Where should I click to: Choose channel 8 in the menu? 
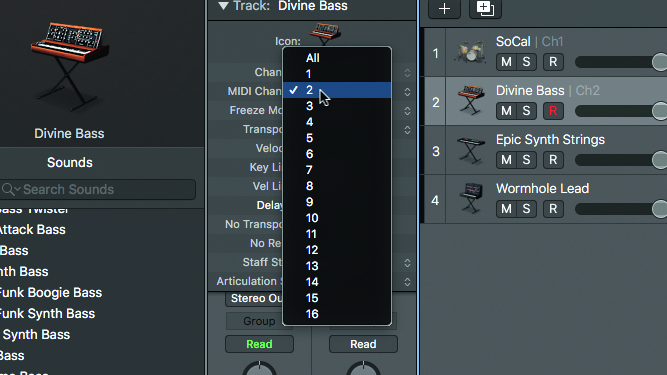coord(337,186)
